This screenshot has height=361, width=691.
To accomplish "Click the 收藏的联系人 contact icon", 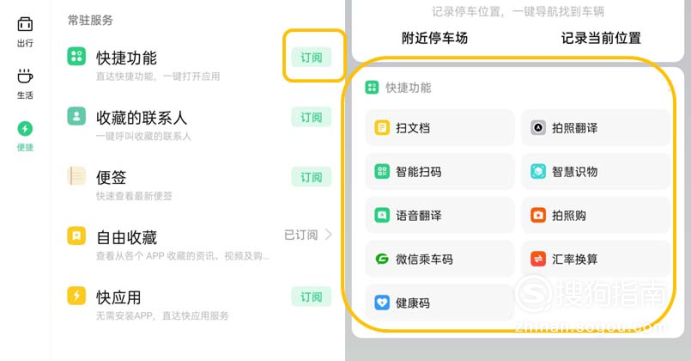I will coord(76,116).
